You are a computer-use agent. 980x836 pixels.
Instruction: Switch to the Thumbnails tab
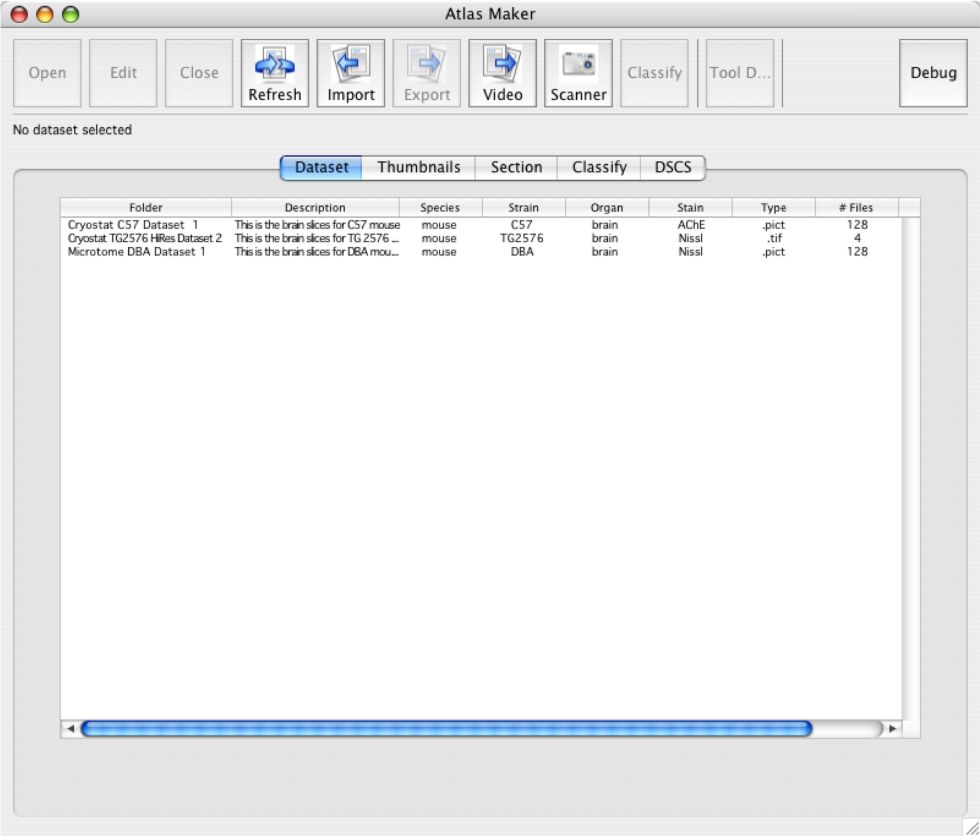[419, 167]
